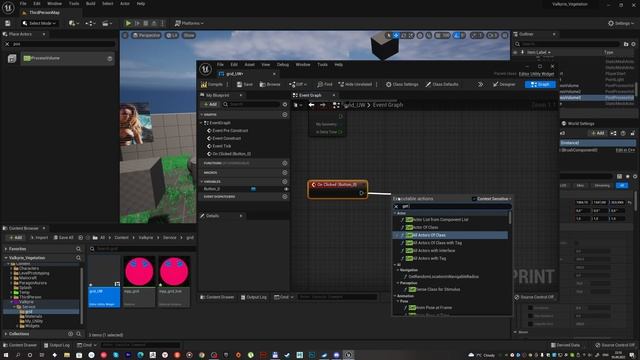Click the Save All icon in Content Browser
Image resolution: width=640 pixels, height=360 pixels.
click(63, 238)
